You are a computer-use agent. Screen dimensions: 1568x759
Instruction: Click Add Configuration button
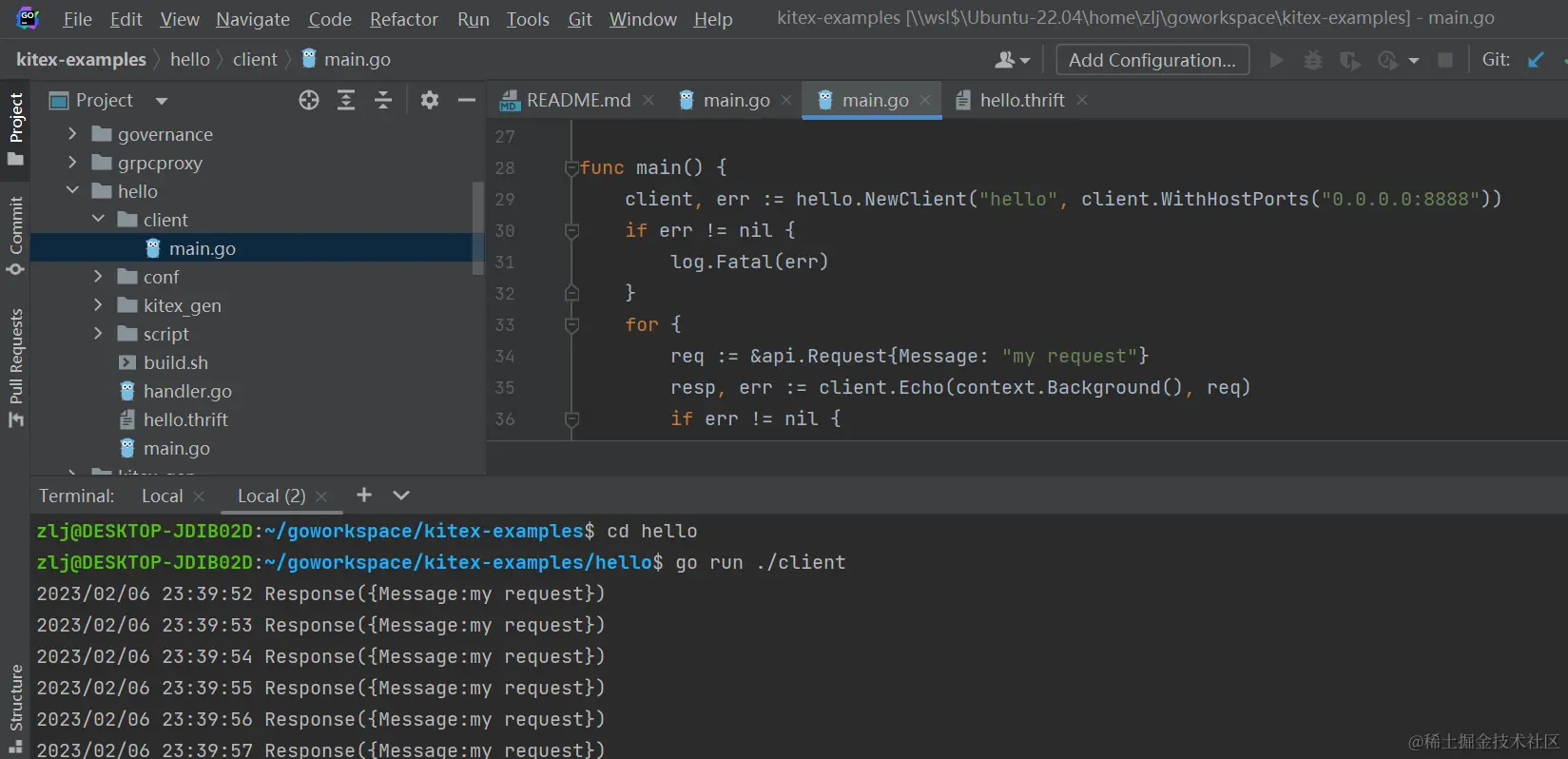(1152, 60)
